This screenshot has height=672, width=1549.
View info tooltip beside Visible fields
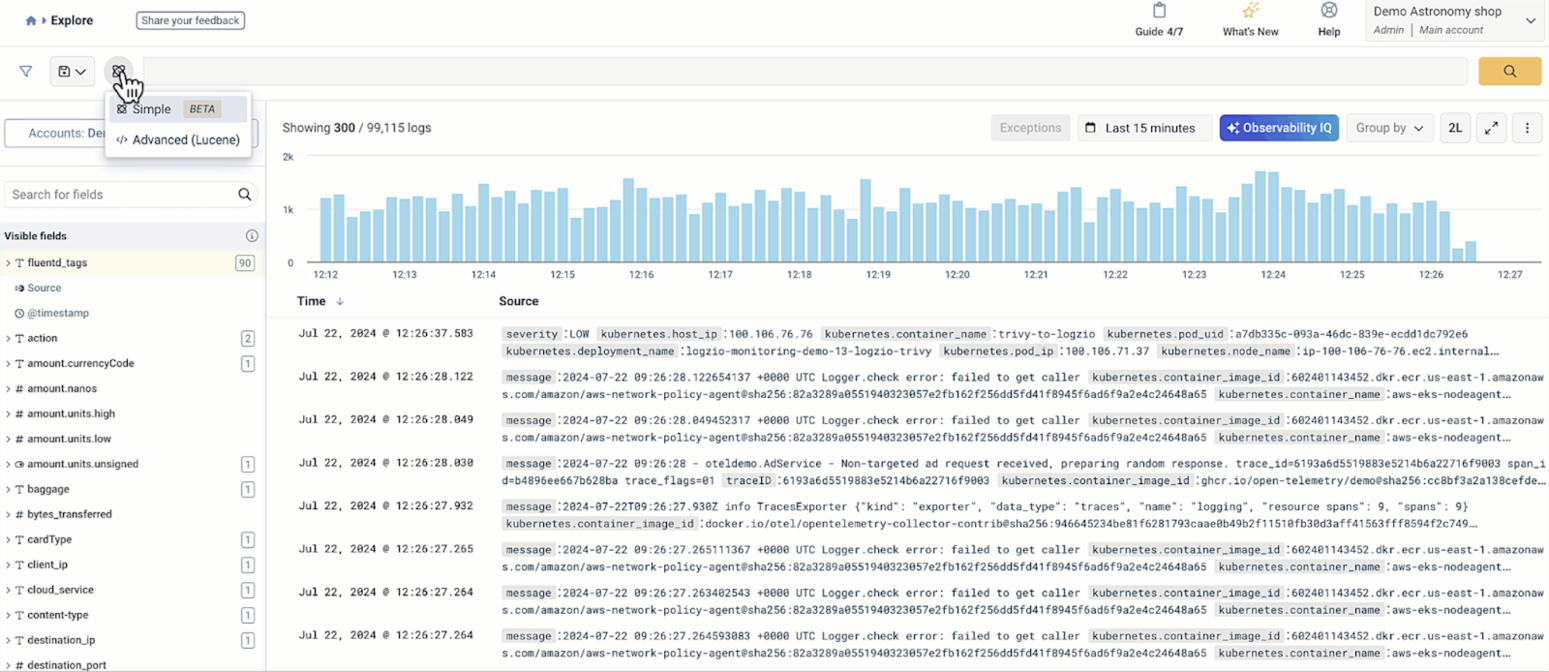[x=252, y=236]
